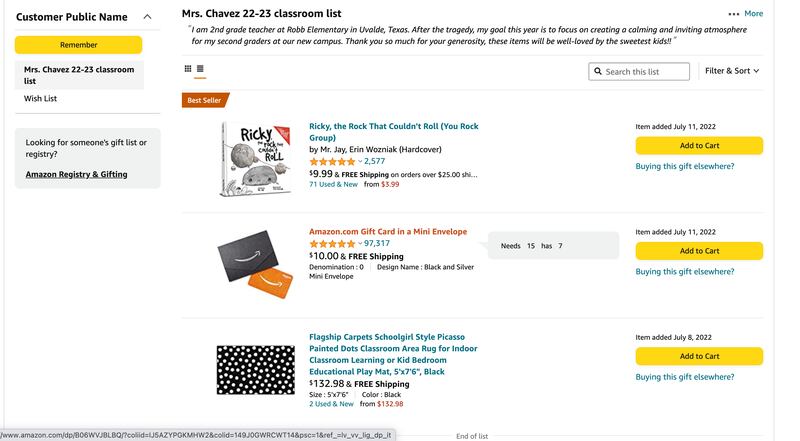Expand Ricky book rating popover arrow

360,161
